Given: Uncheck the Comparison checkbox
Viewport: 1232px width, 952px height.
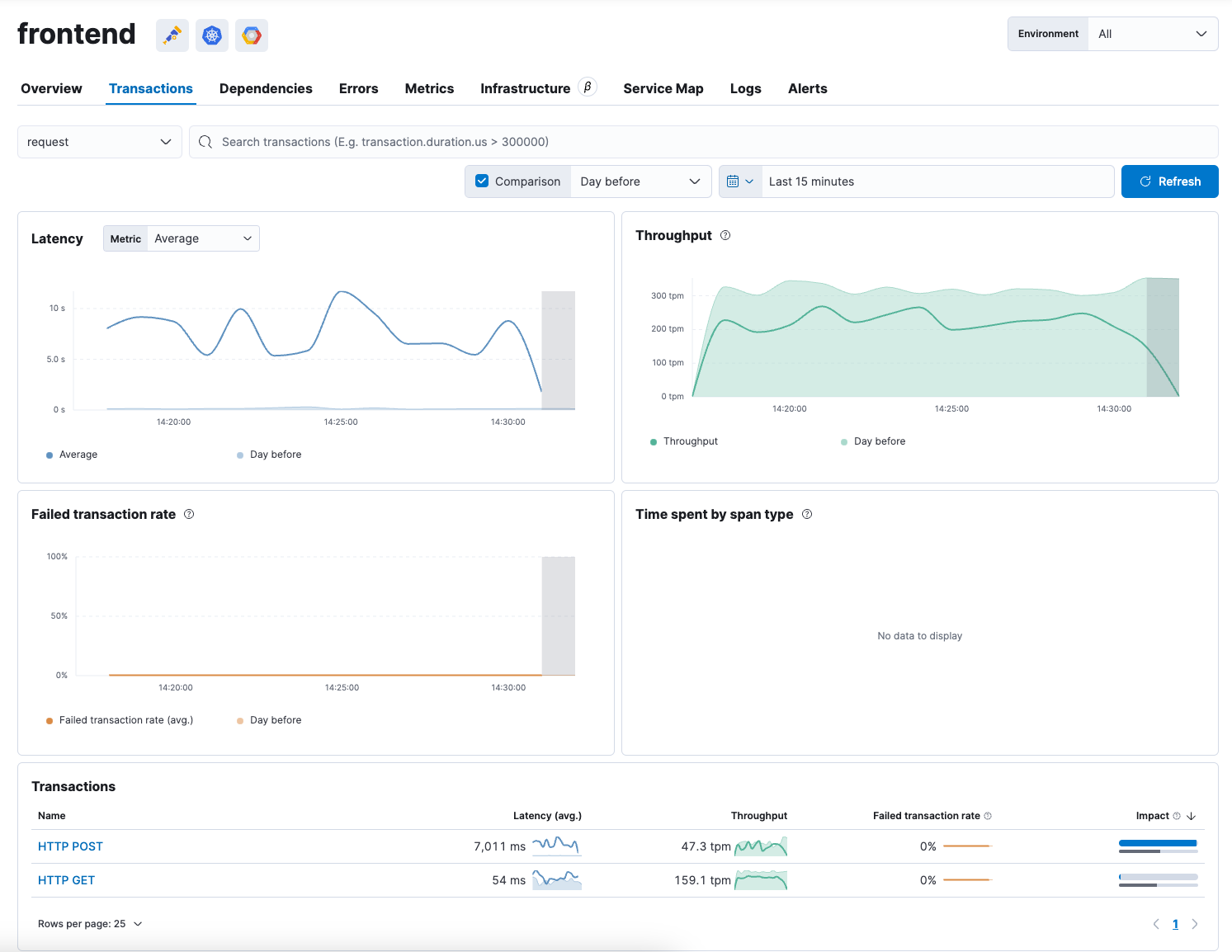Looking at the screenshot, I should click(483, 181).
